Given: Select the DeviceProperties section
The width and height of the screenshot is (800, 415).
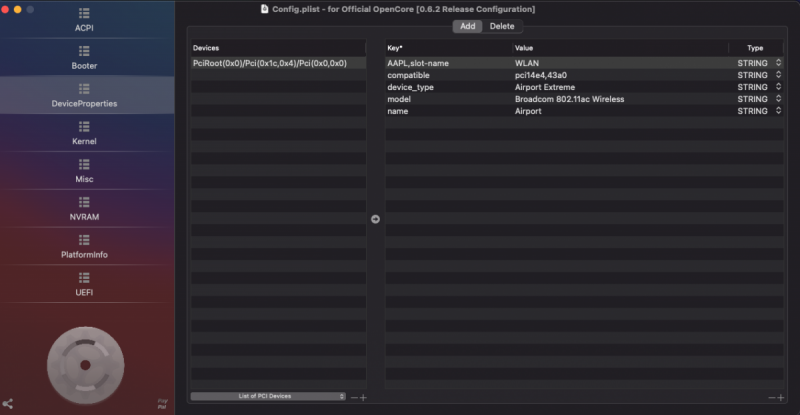Looking at the screenshot, I should 84,95.
